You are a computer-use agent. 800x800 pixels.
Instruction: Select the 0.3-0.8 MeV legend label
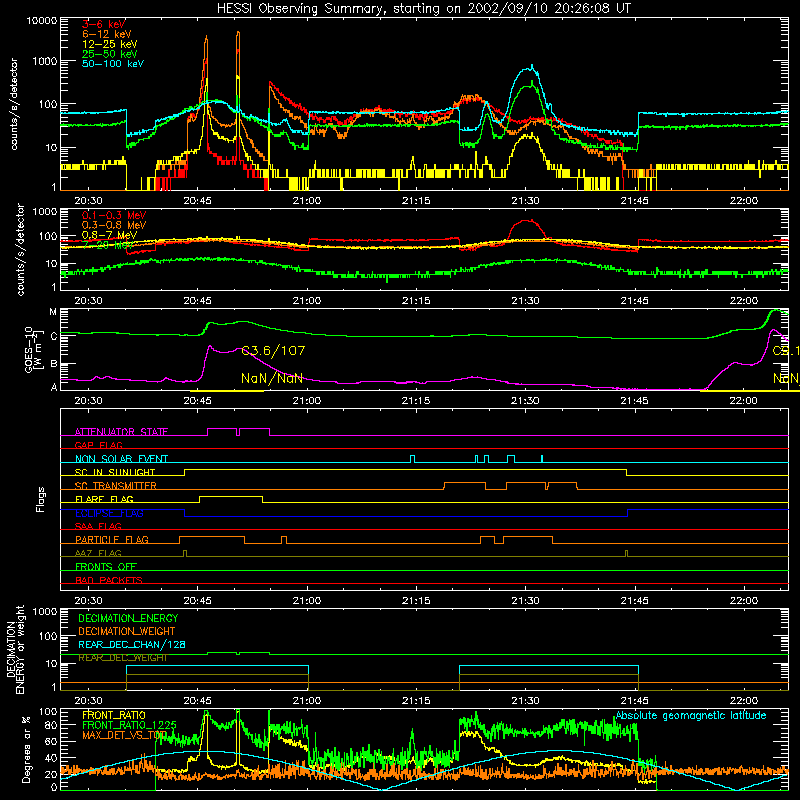tap(114, 226)
